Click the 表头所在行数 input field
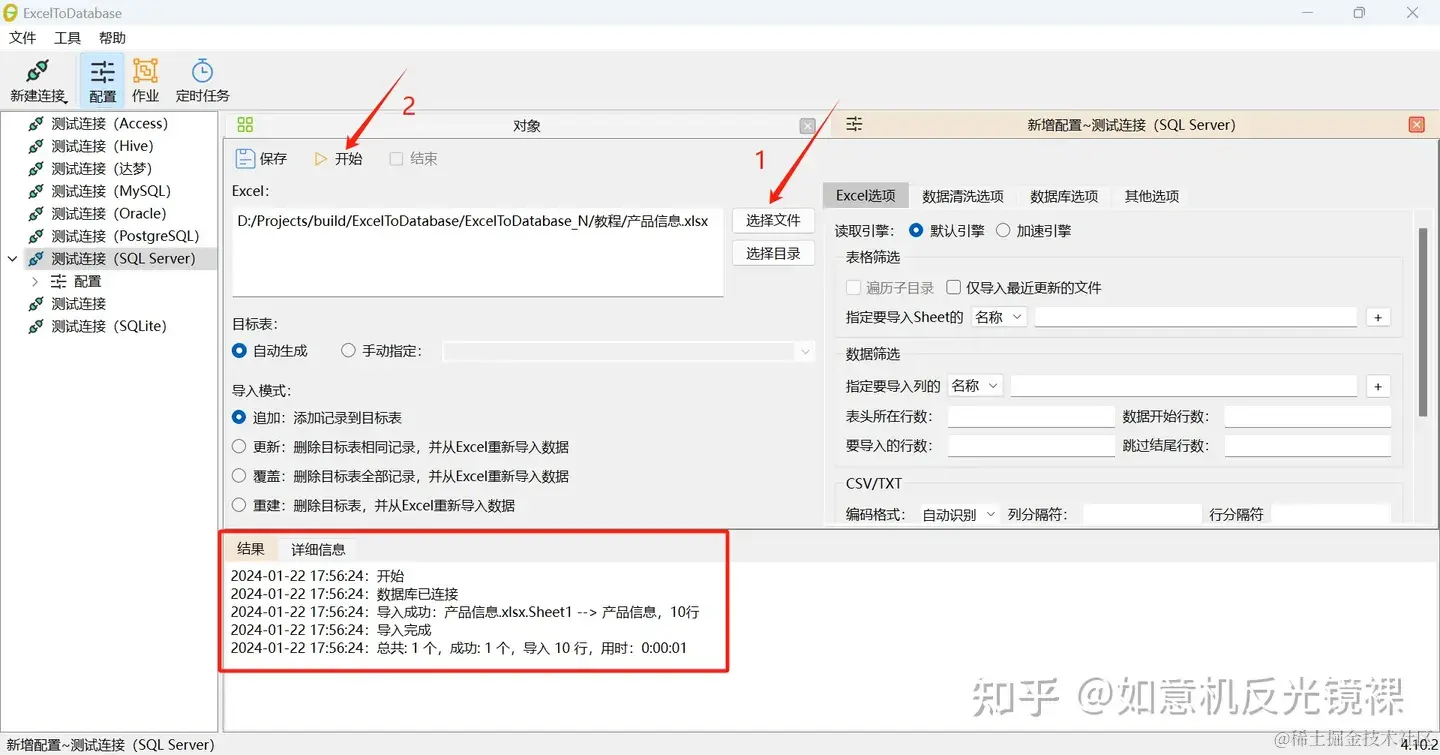The width and height of the screenshot is (1440, 755). [x=1031, y=417]
